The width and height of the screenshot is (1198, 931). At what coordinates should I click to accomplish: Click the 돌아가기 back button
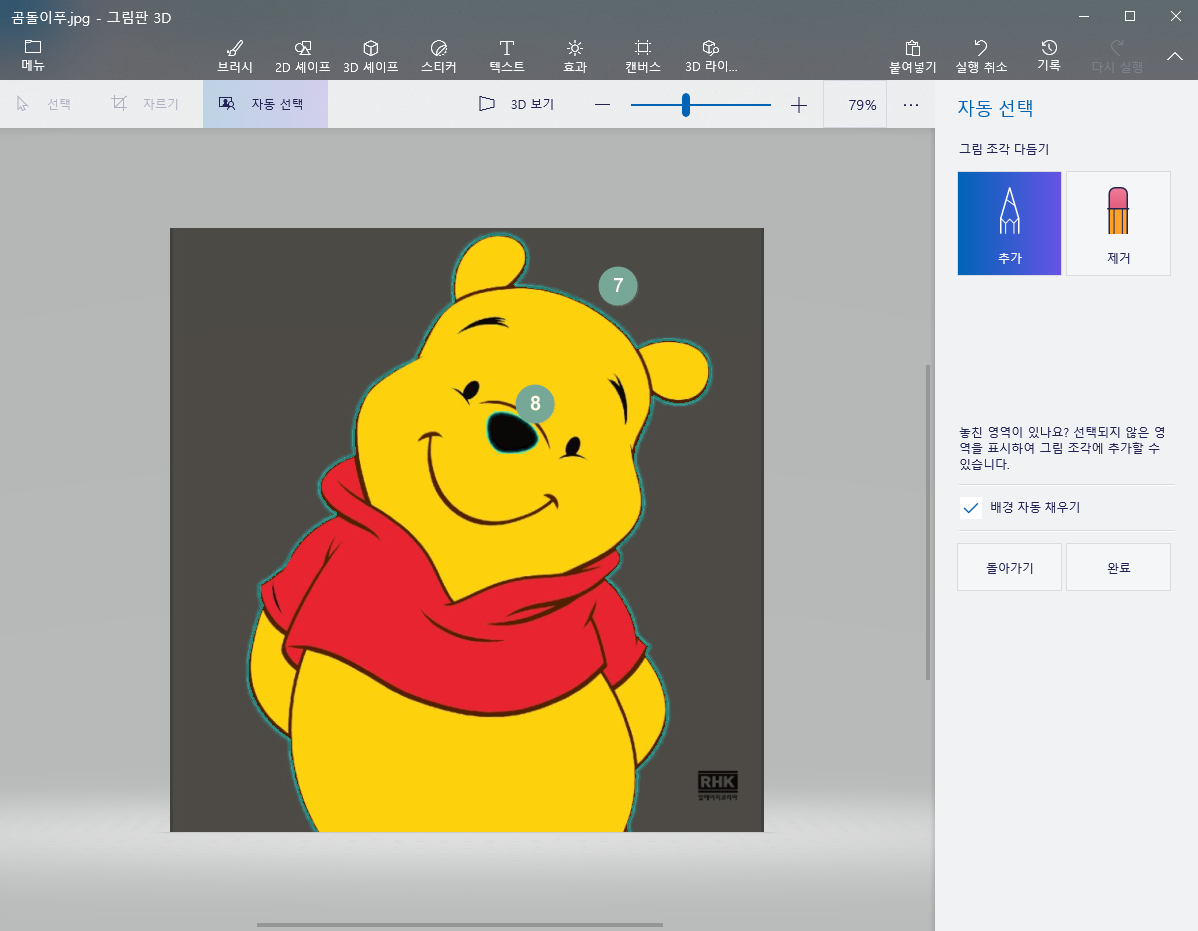pyautogui.click(x=1009, y=567)
